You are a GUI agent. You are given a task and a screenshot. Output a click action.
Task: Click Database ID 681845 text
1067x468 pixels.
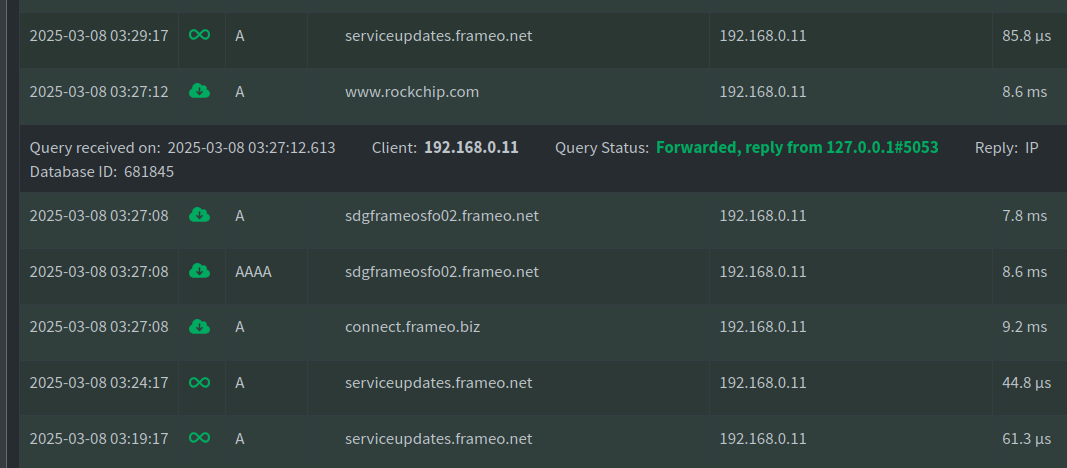click(101, 172)
